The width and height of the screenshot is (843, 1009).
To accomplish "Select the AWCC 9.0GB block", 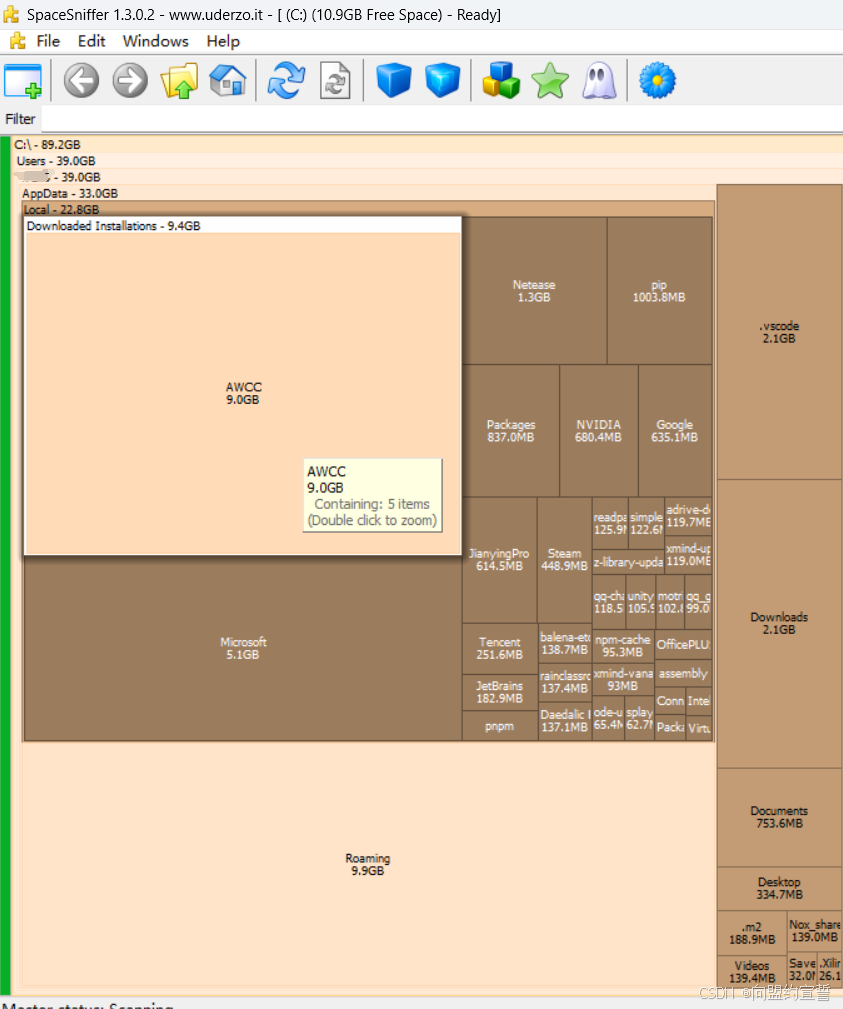I will click(x=243, y=393).
